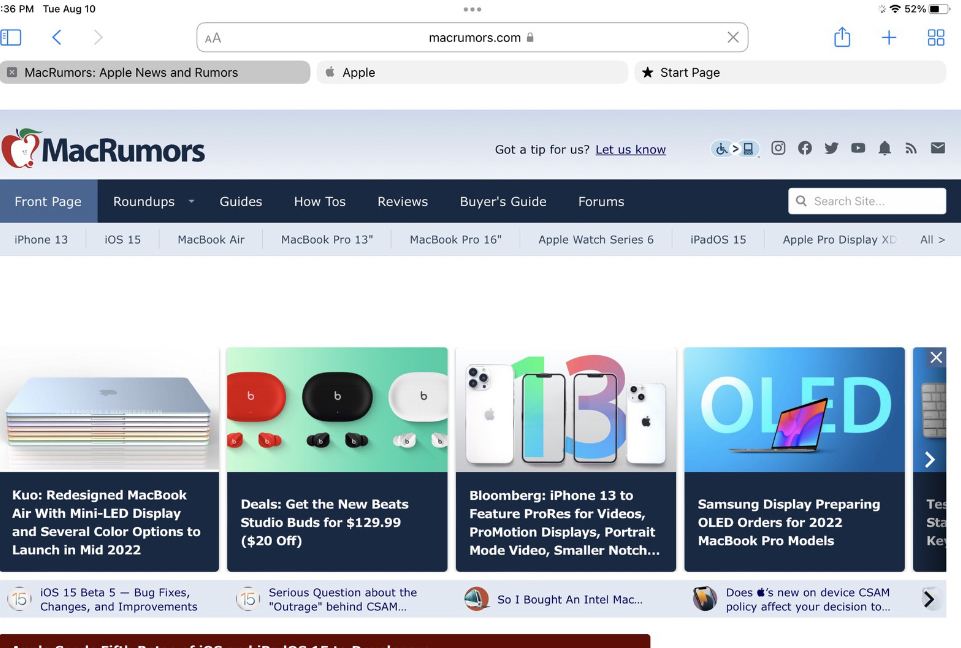This screenshot has width=961, height=648.
Task: Toggle the accessibility layout switch
Action: 735,148
